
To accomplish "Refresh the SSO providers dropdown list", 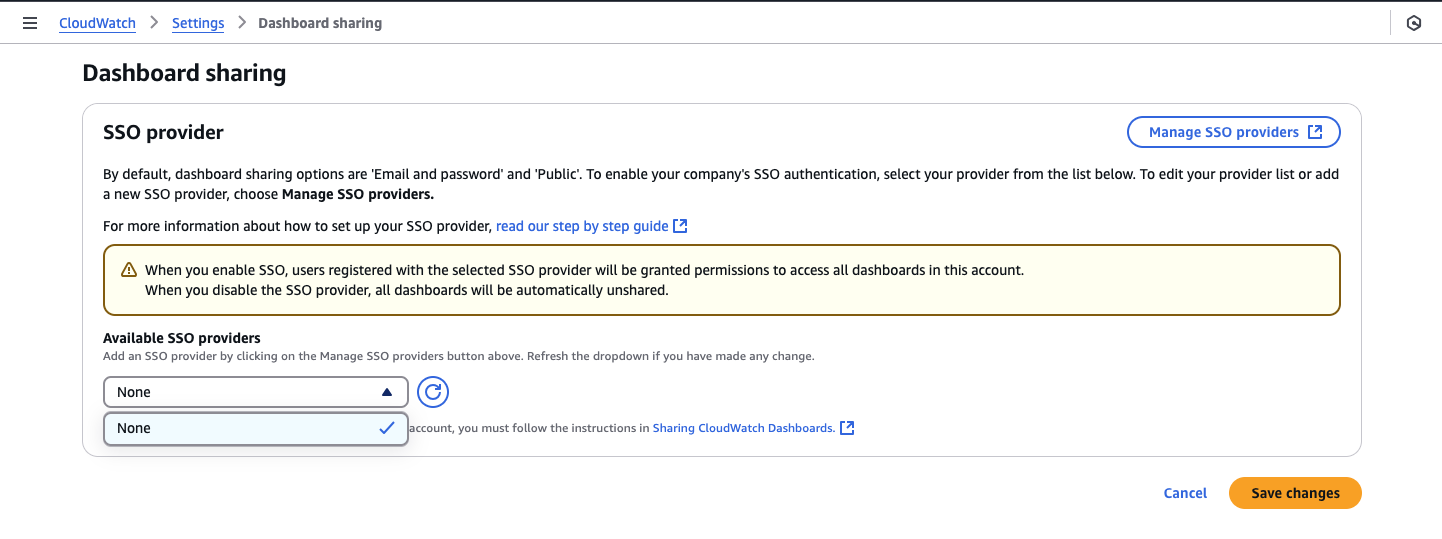I will coord(433,392).
